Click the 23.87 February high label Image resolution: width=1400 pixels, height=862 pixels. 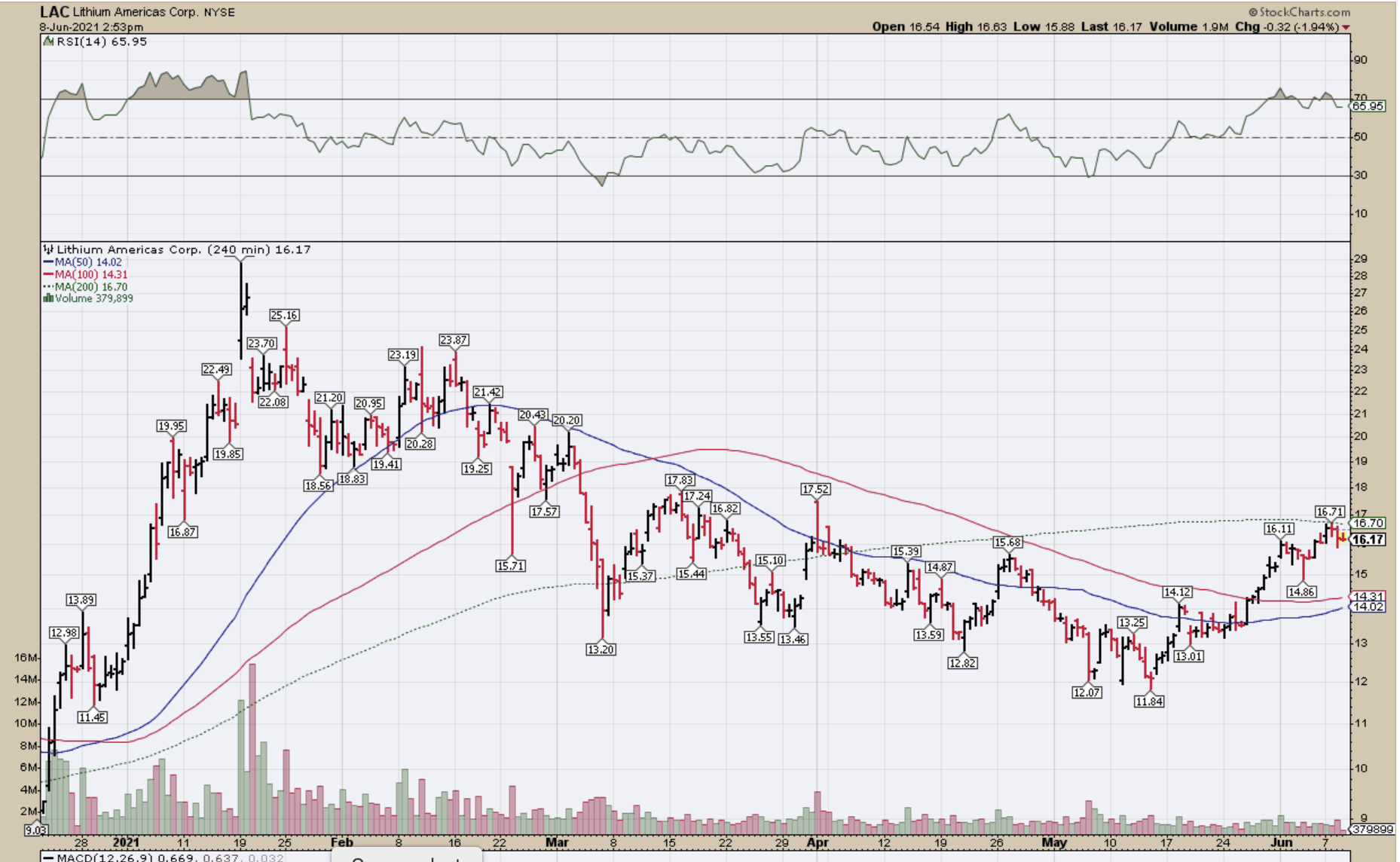coord(454,340)
